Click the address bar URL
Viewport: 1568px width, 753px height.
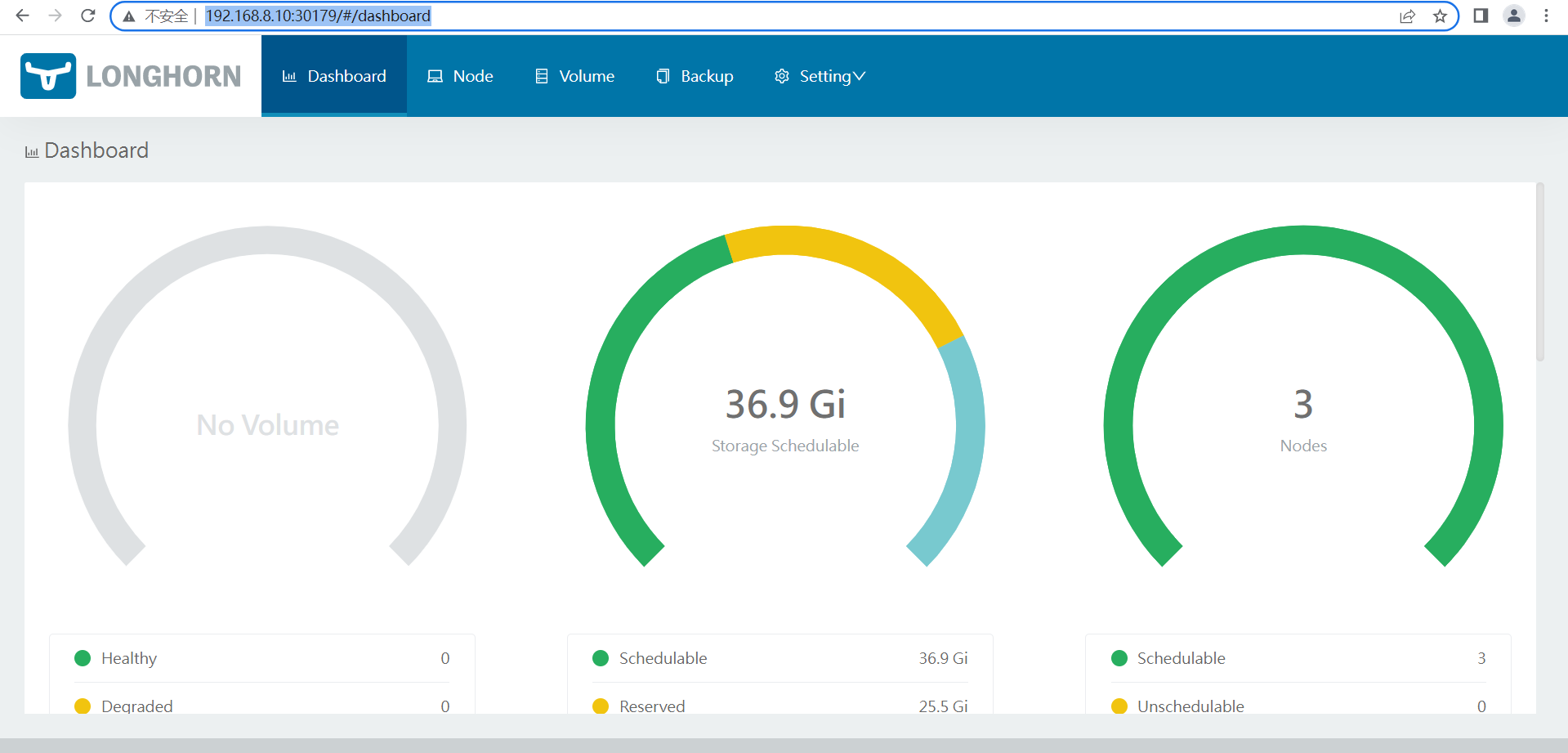[x=318, y=16]
